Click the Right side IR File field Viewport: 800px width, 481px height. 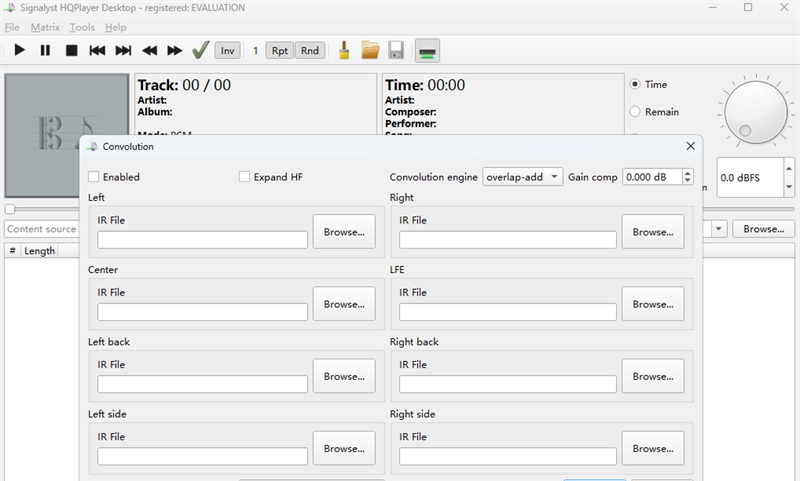[508, 456]
